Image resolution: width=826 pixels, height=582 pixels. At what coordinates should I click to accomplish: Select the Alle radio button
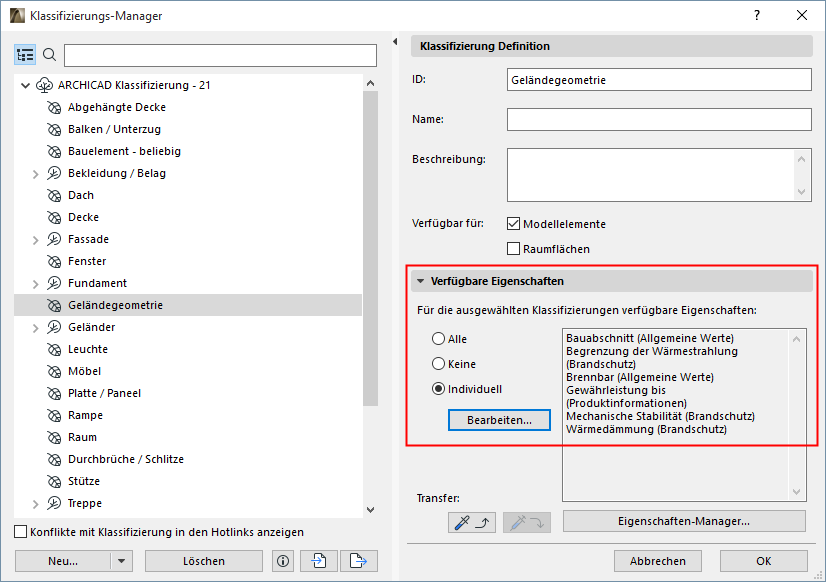[x=438, y=339]
